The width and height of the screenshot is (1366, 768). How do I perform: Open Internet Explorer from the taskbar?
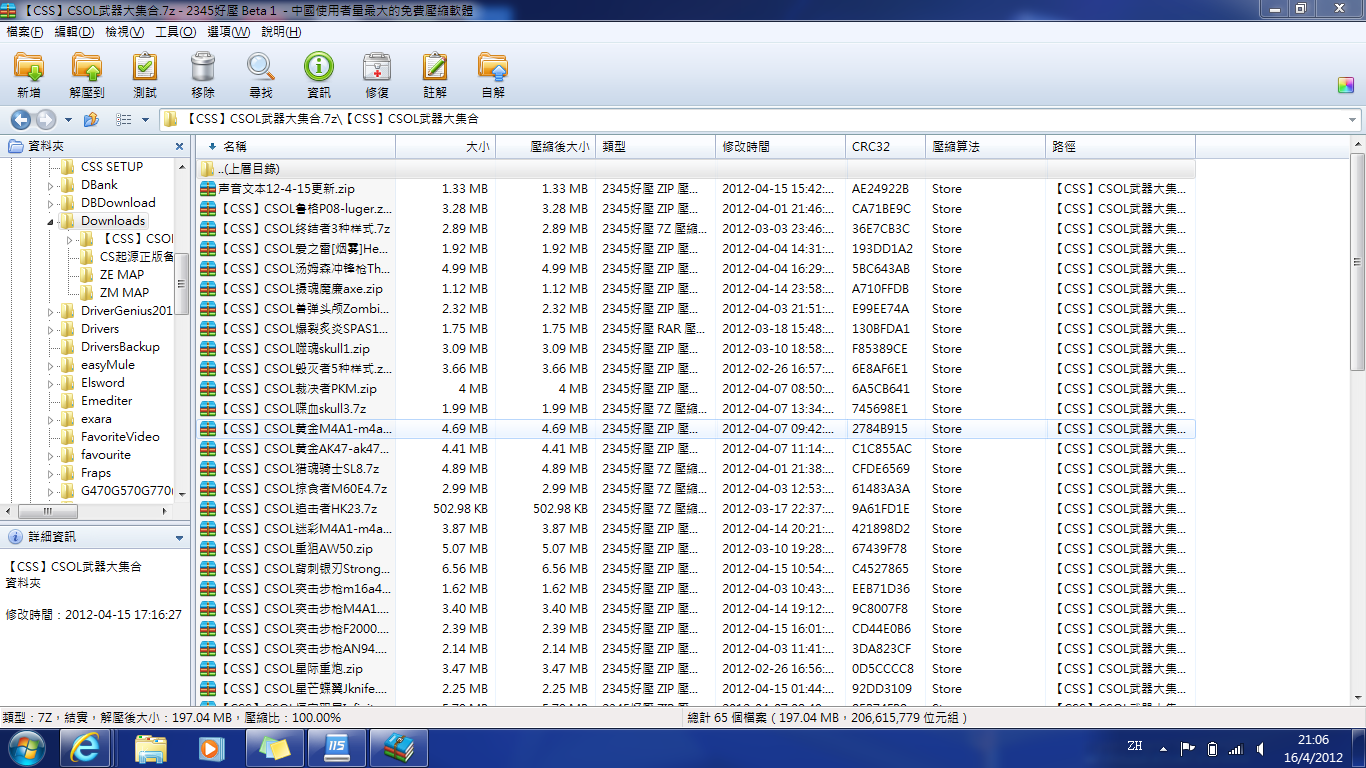tap(84, 747)
